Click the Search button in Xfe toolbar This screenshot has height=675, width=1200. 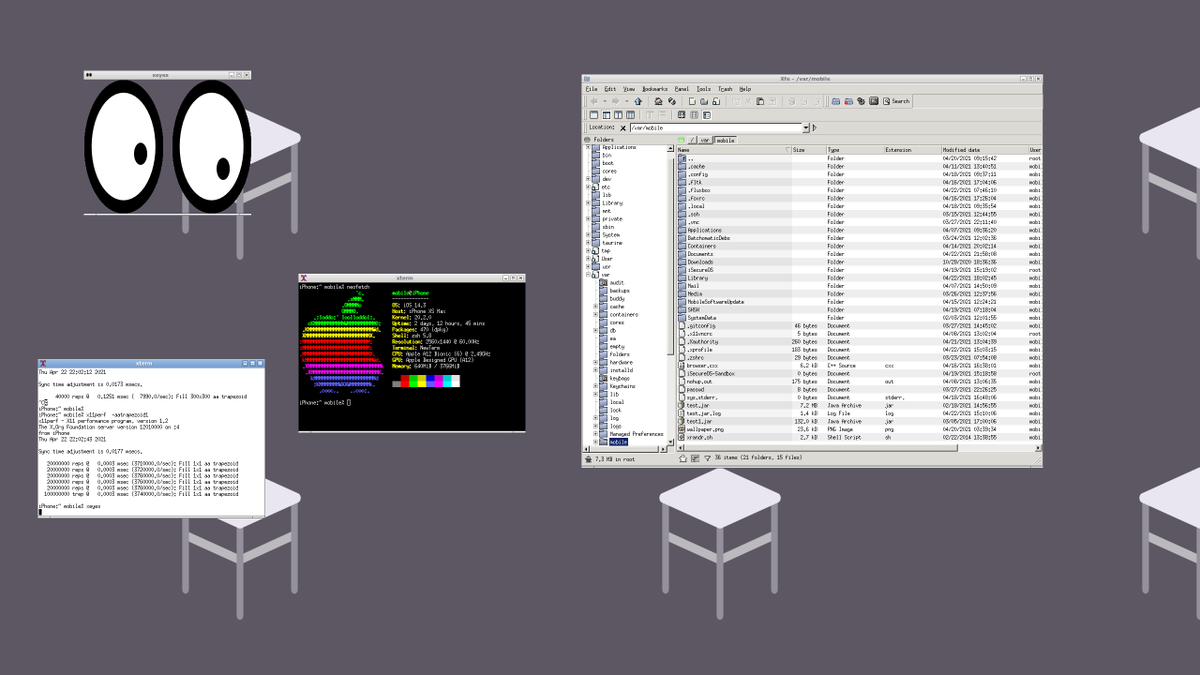point(896,101)
